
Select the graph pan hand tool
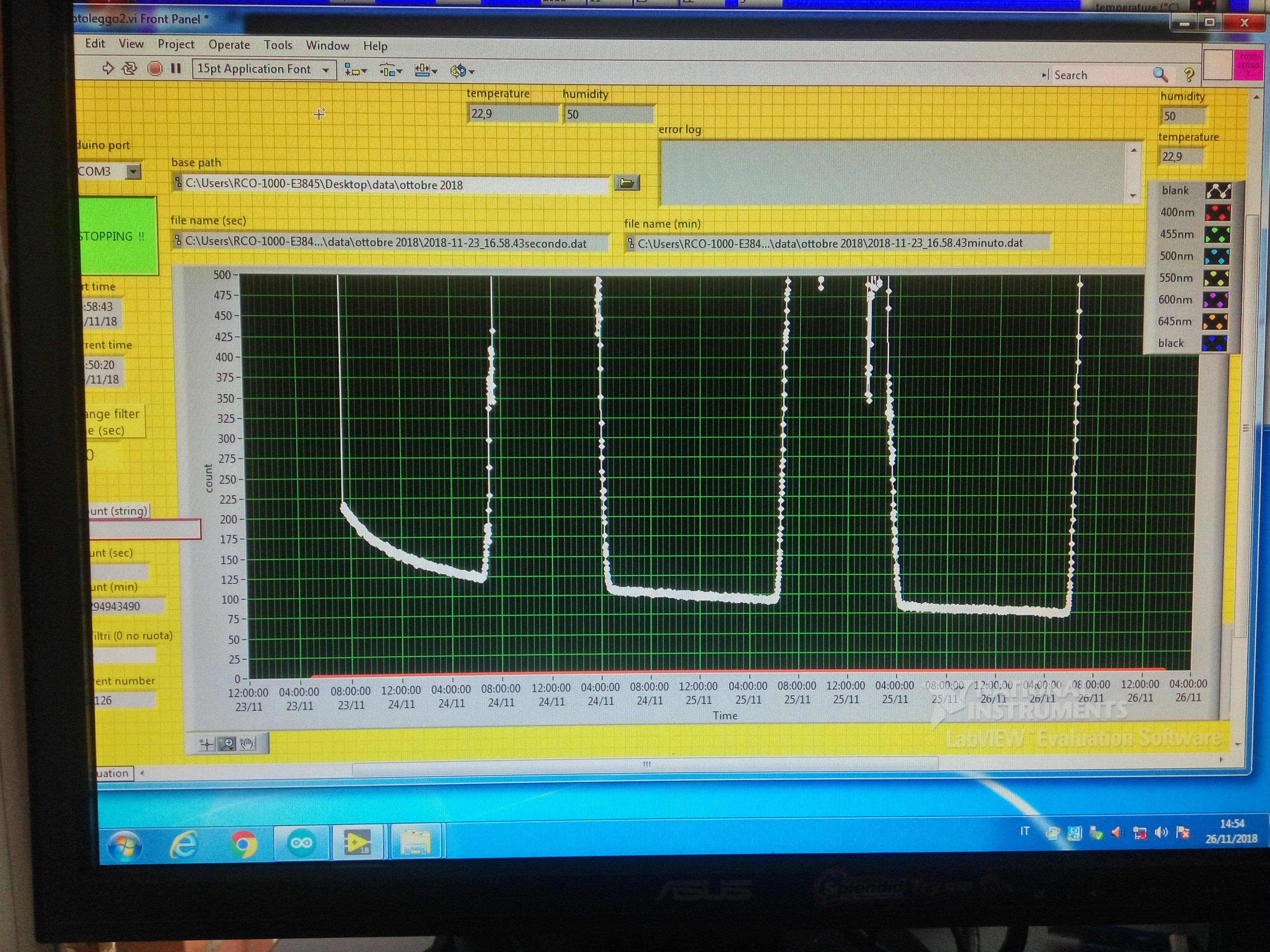tap(247, 744)
